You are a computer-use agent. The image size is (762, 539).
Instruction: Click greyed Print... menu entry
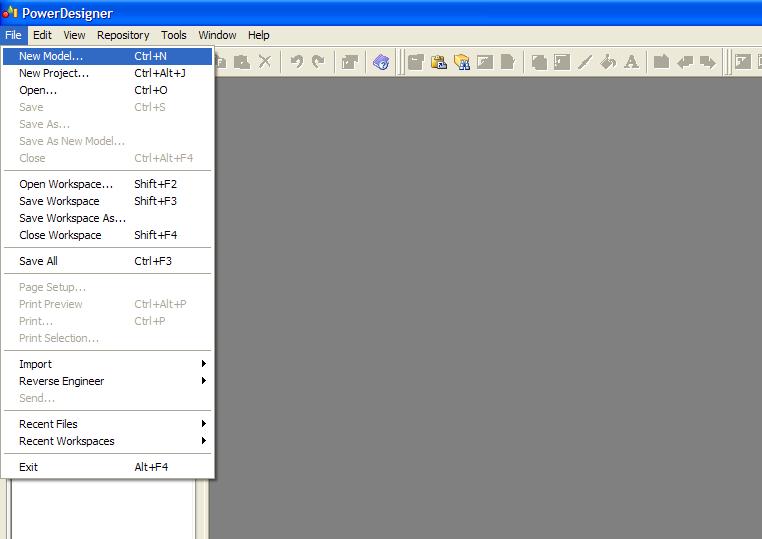point(107,321)
